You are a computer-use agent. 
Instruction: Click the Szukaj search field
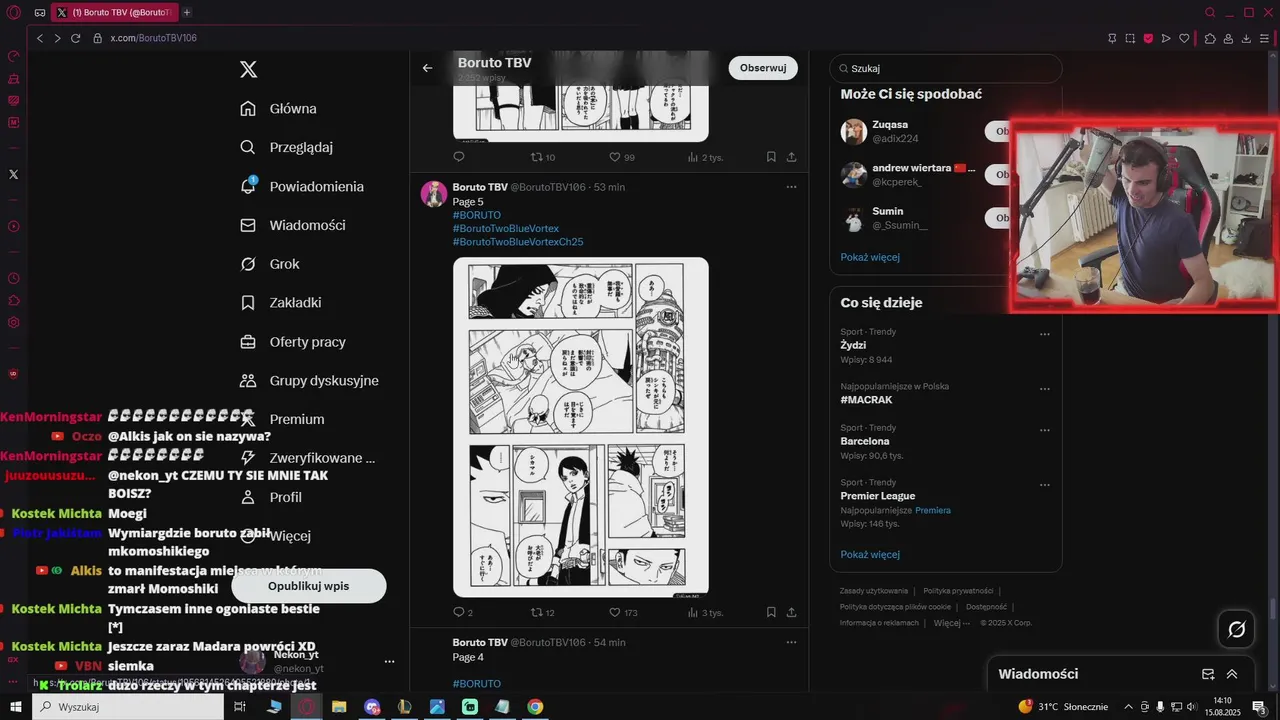tap(946, 68)
